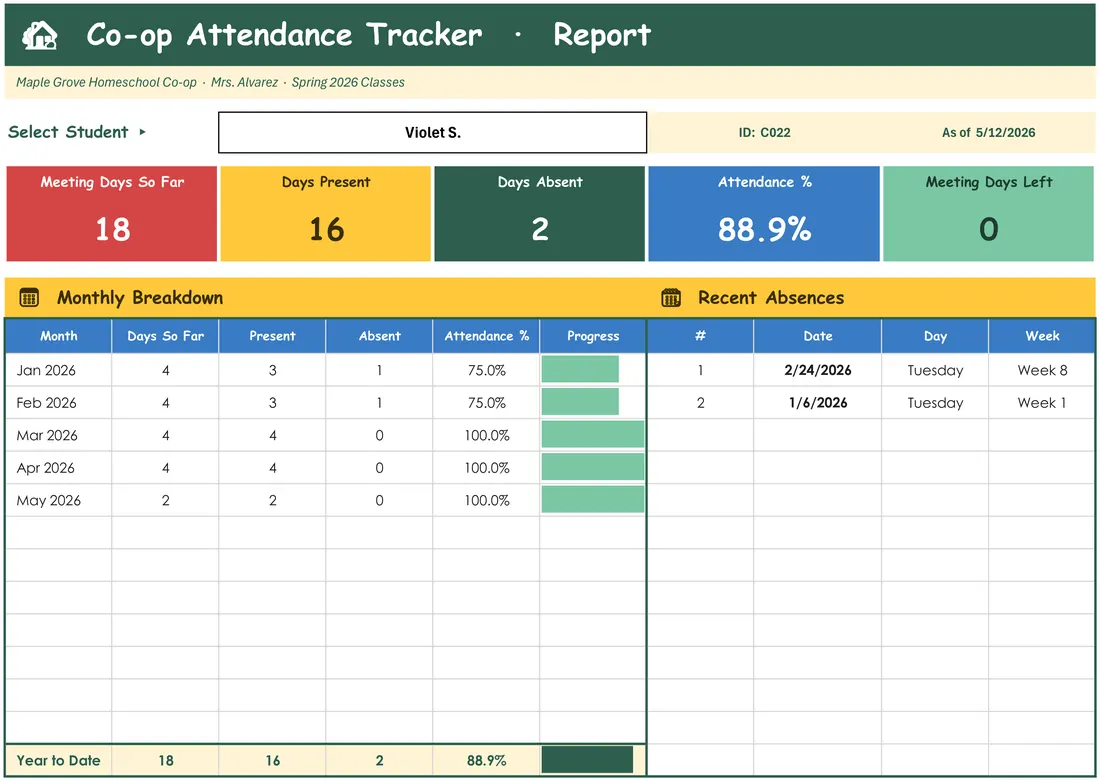Screen dimensions: 1100x781
Task: Click the Days So Far column header
Action: pyautogui.click(x=166, y=336)
